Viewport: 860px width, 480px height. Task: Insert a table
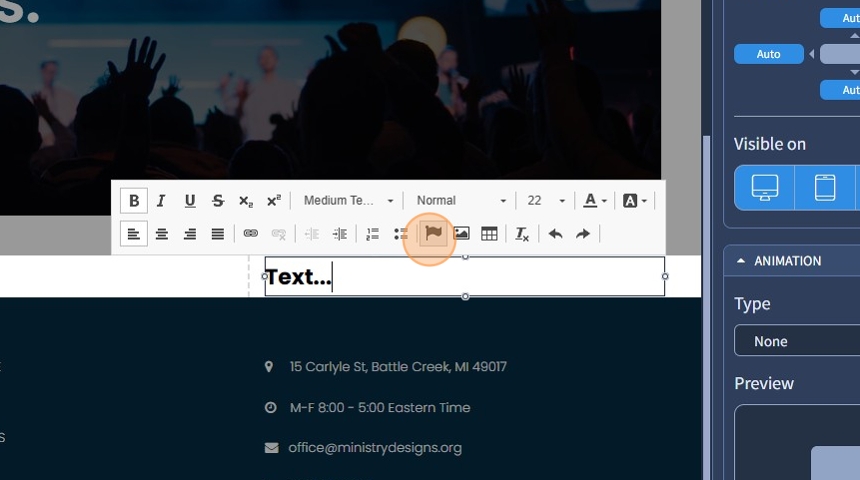(x=489, y=234)
